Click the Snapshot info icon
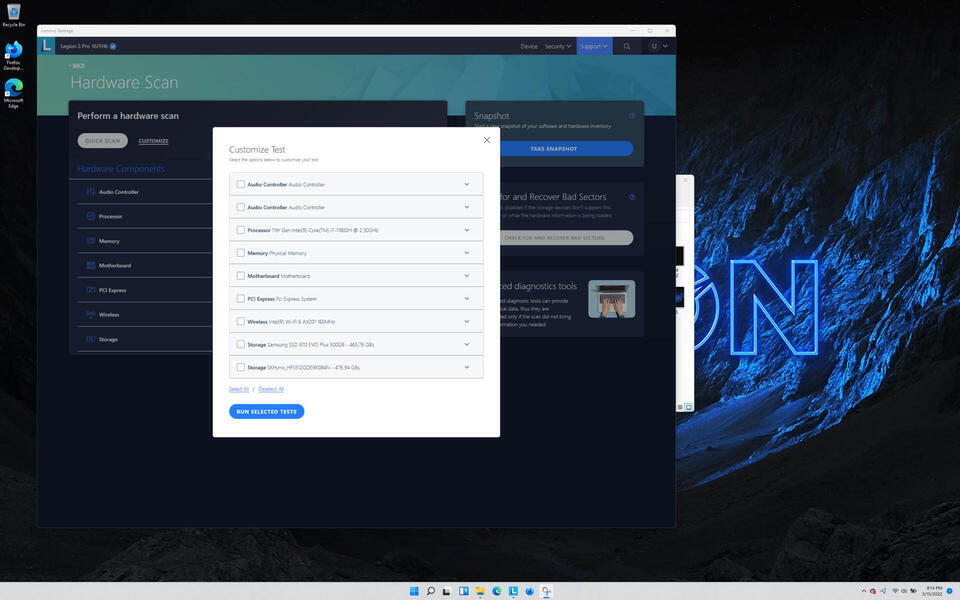Image resolution: width=960 pixels, height=600 pixels. [632, 116]
